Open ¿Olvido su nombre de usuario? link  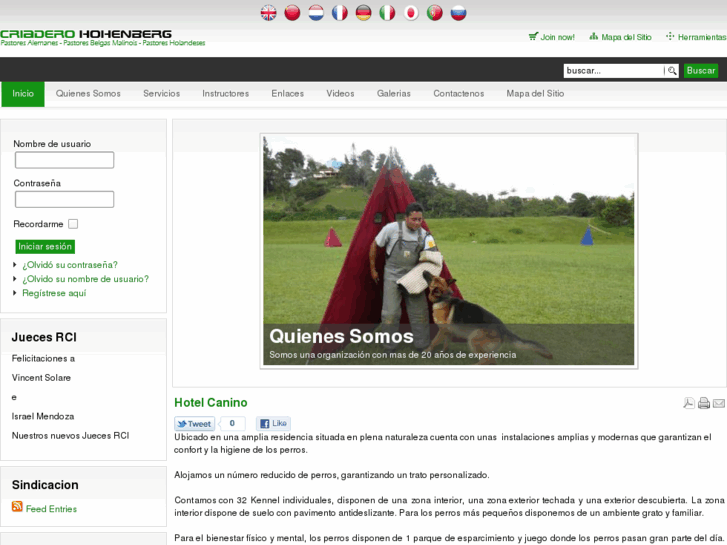86,279
